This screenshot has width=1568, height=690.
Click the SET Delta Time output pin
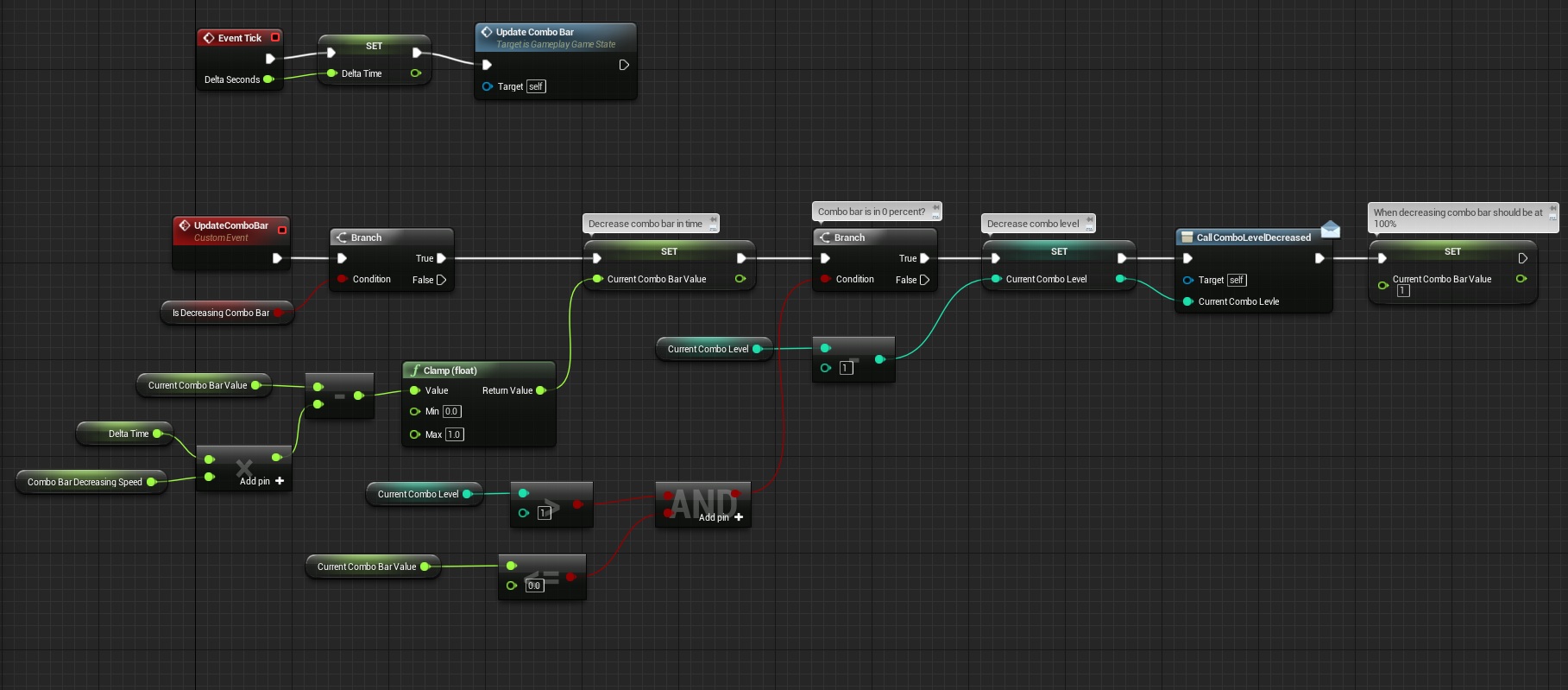click(416, 73)
